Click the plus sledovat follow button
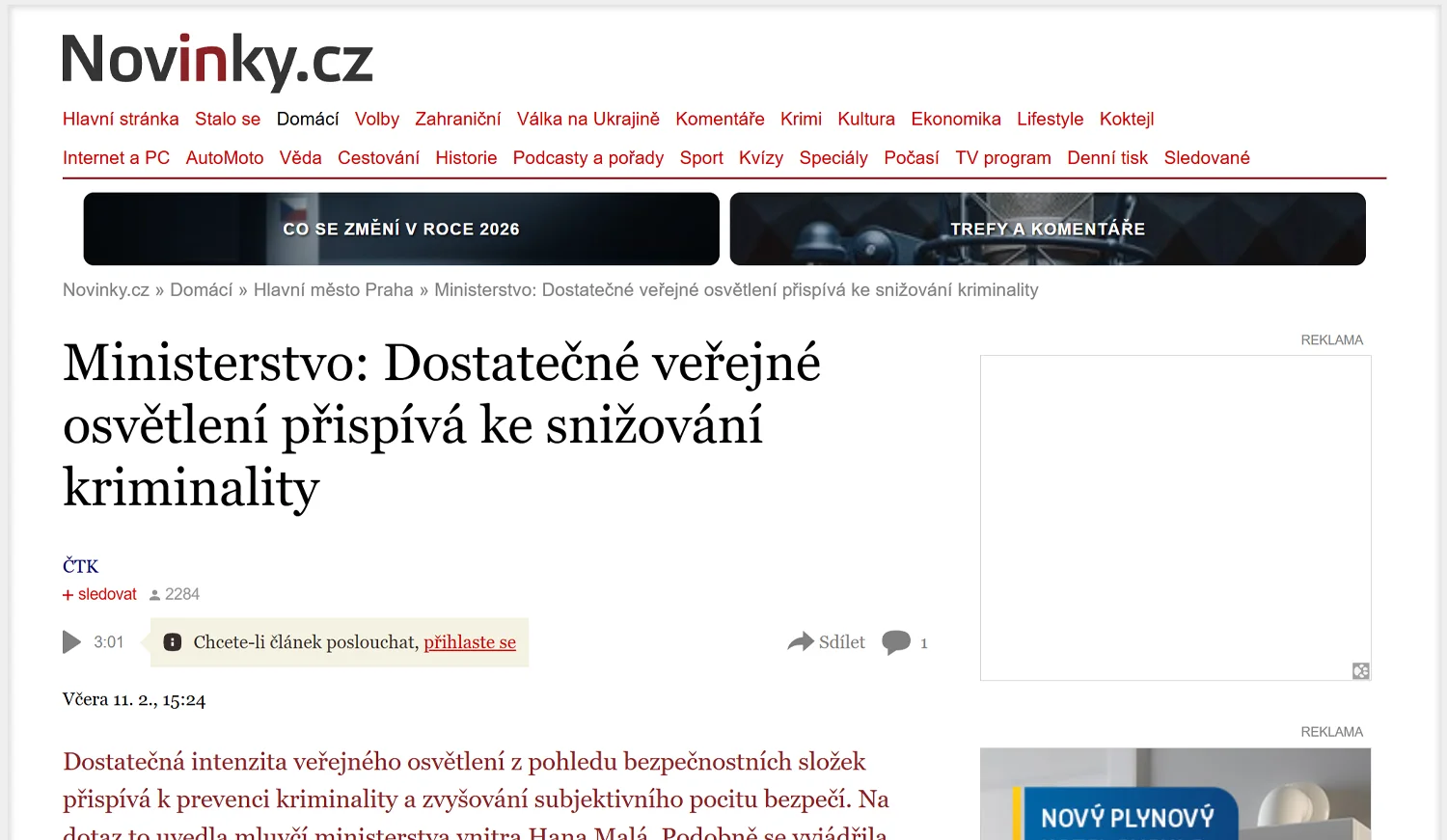 100,594
